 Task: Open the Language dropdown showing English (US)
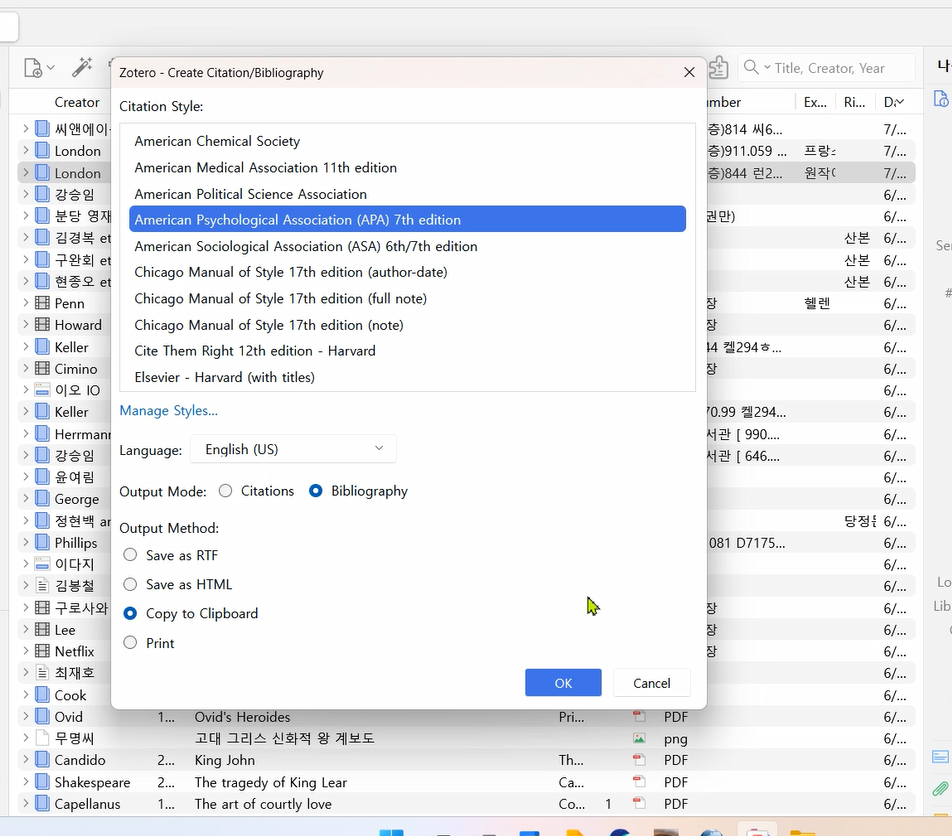click(293, 449)
